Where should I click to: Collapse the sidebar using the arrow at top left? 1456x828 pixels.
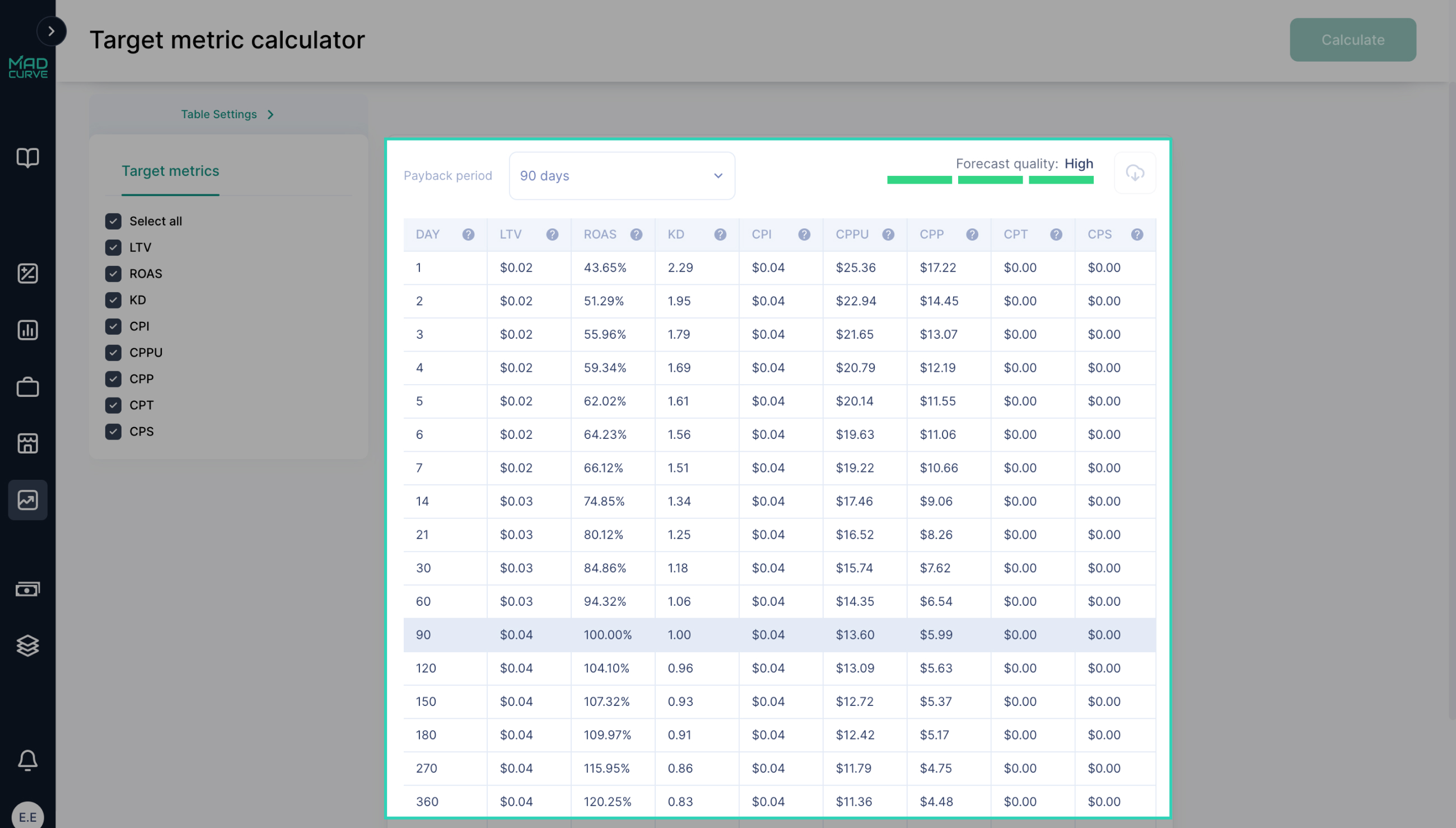(x=52, y=31)
